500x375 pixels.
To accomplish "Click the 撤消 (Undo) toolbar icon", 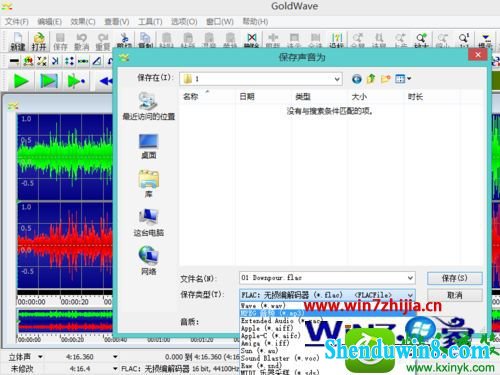I will coord(81,42).
